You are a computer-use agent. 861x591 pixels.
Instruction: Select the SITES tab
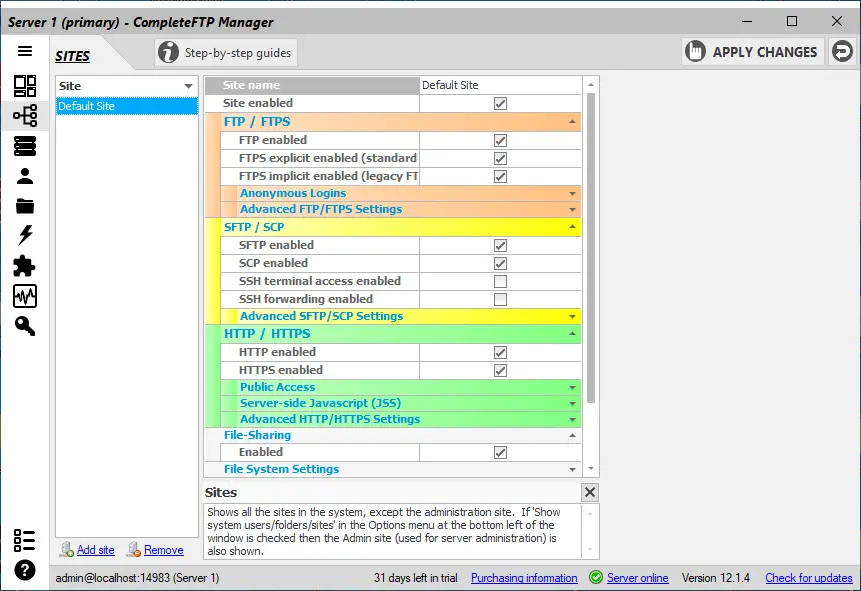(x=72, y=56)
